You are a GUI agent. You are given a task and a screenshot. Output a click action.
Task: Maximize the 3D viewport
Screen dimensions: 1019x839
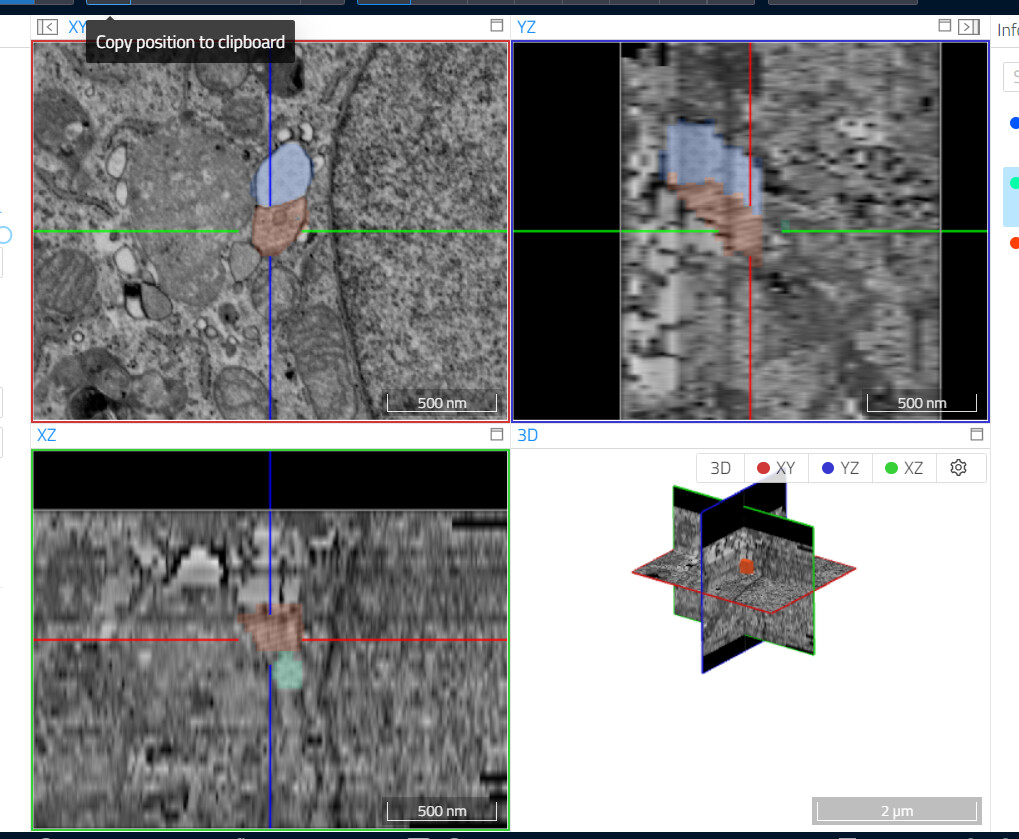click(x=975, y=434)
